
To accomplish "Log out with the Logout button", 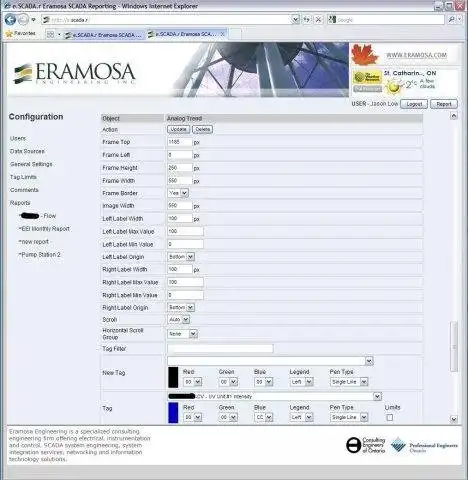I will [x=414, y=104].
